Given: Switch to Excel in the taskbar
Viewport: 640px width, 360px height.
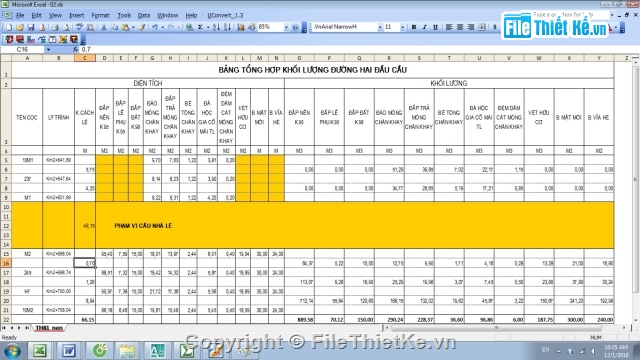Looking at the screenshot, I should coord(40,351).
